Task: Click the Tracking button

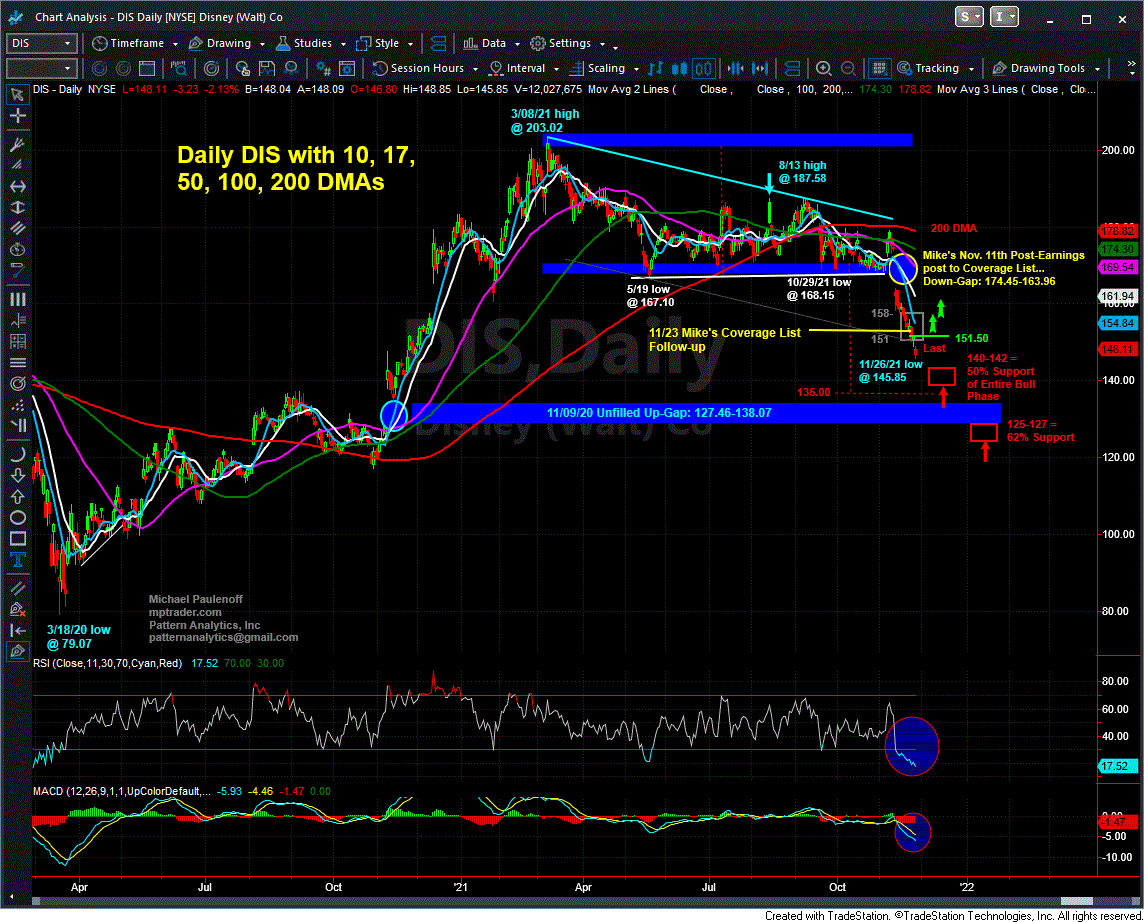Action: coord(928,69)
